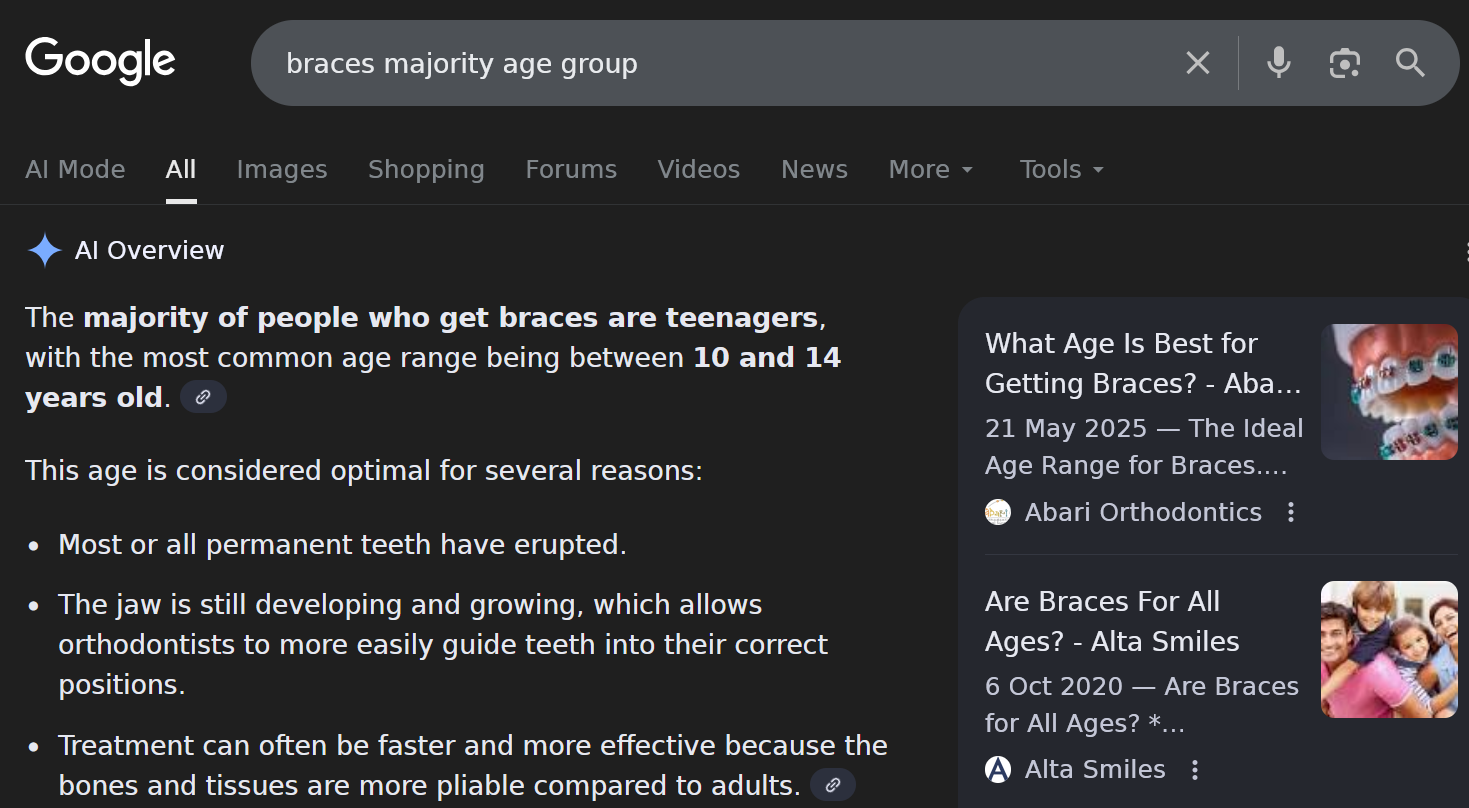Click the 'Alta Smiles' source name
This screenshot has height=808, width=1469.
pos(1095,769)
